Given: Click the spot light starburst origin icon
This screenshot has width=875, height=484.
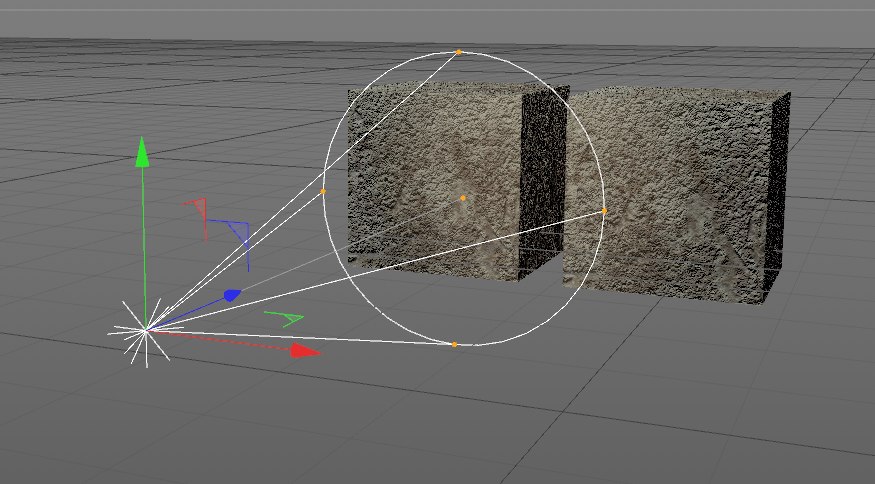Looking at the screenshot, I should [145, 331].
